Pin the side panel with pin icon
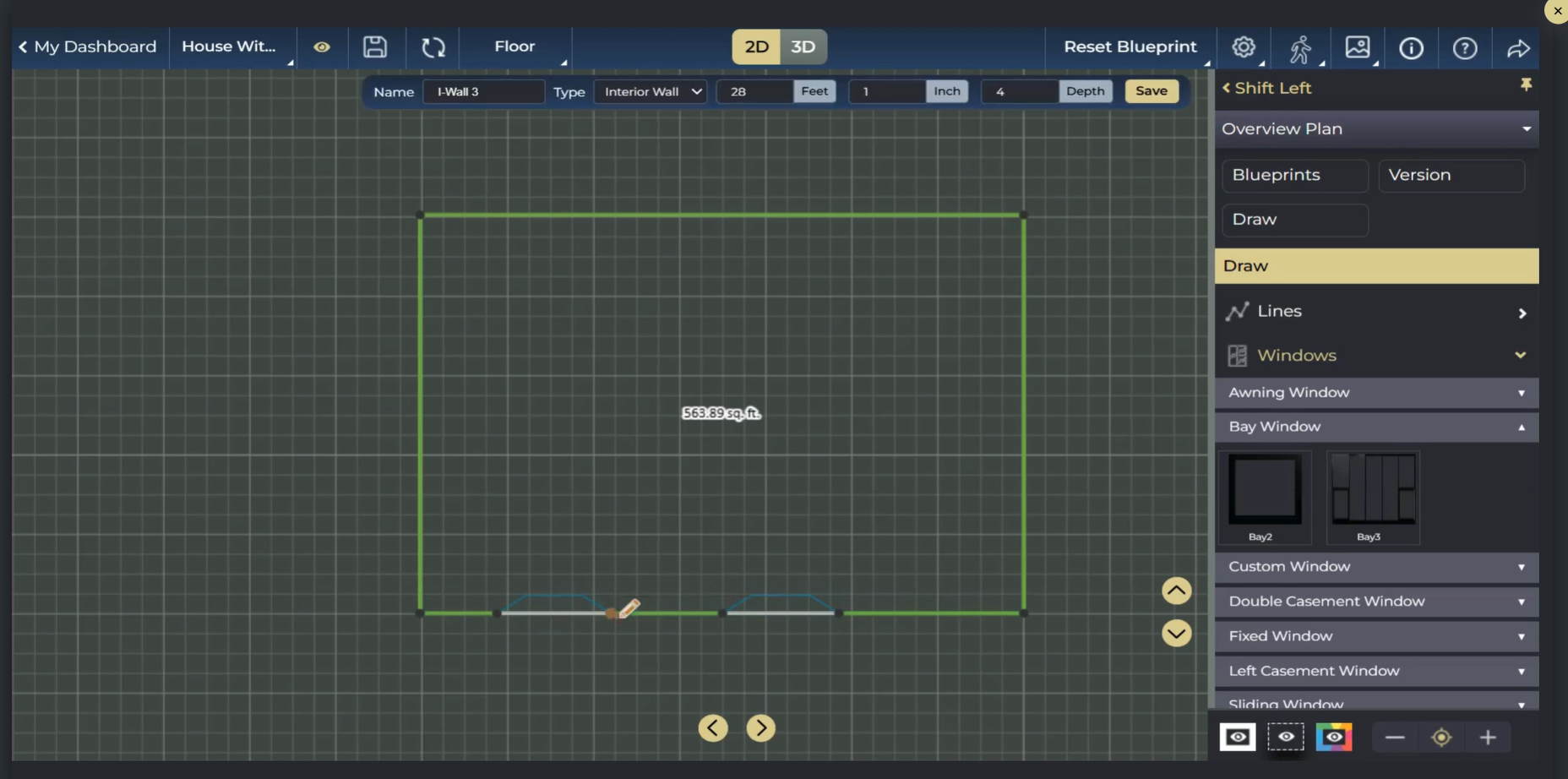 [x=1526, y=84]
